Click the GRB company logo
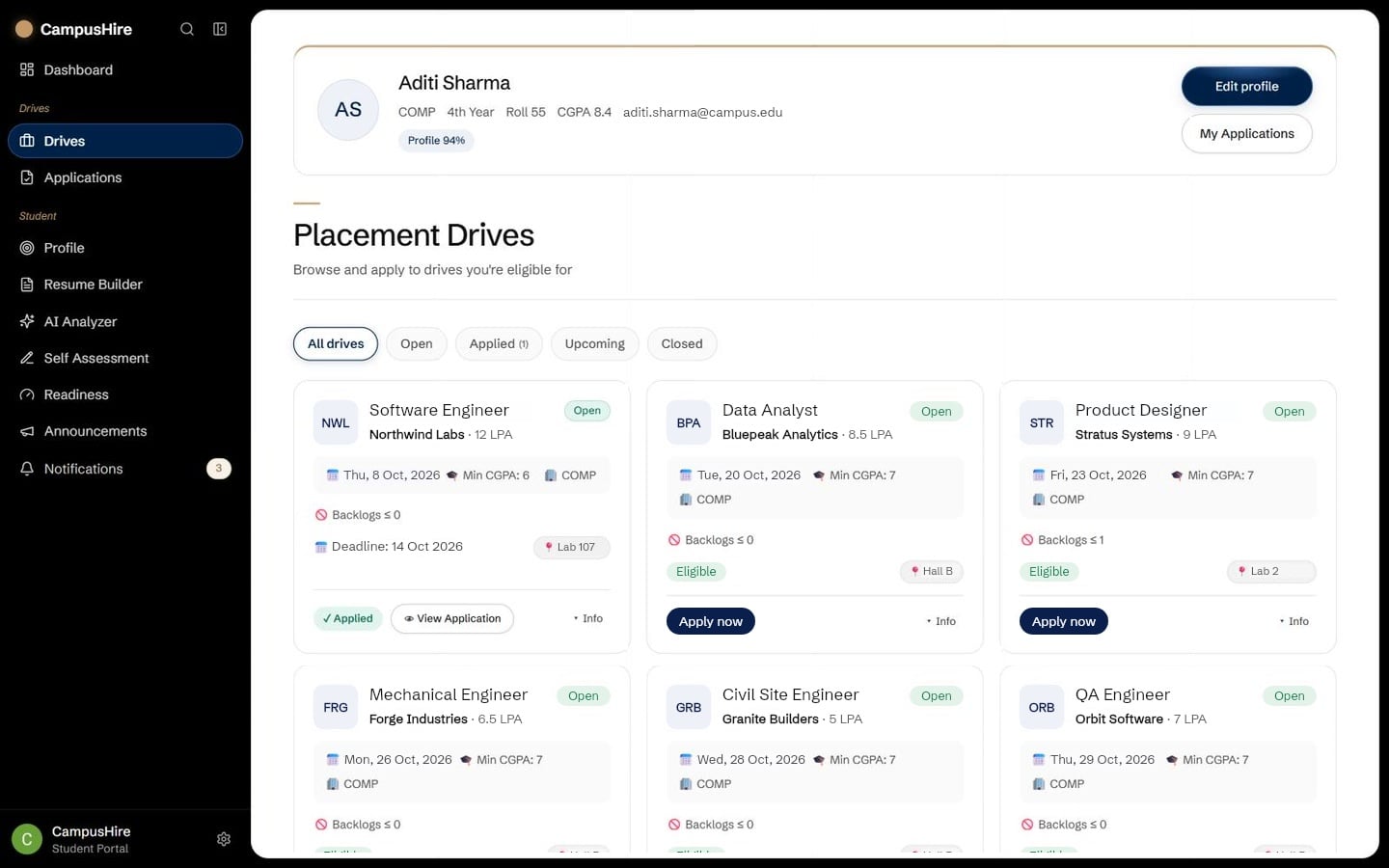The height and width of the screenshot is (868, 1389). click(x=689, y=707)
